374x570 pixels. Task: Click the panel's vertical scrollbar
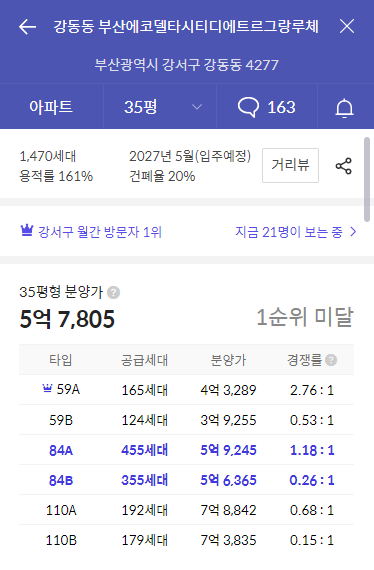click(367, 179)
